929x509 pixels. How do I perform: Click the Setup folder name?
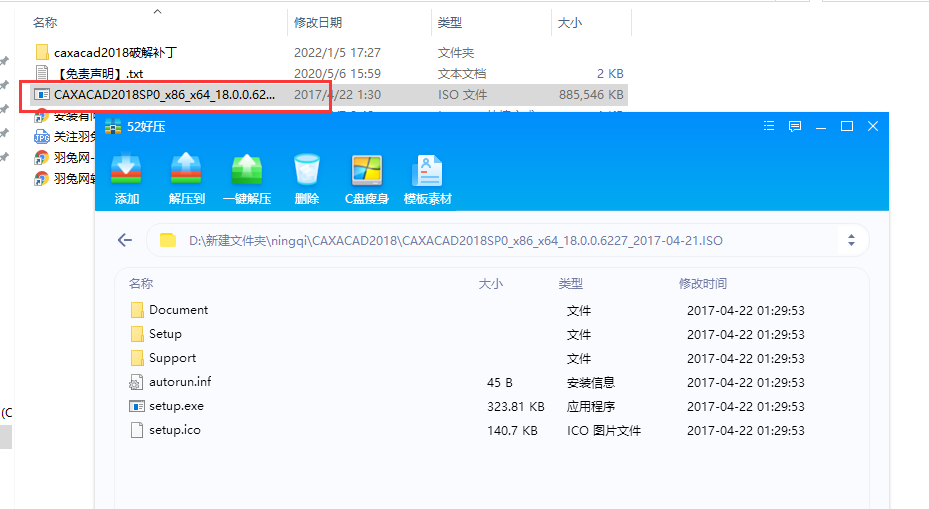point(165,334)
